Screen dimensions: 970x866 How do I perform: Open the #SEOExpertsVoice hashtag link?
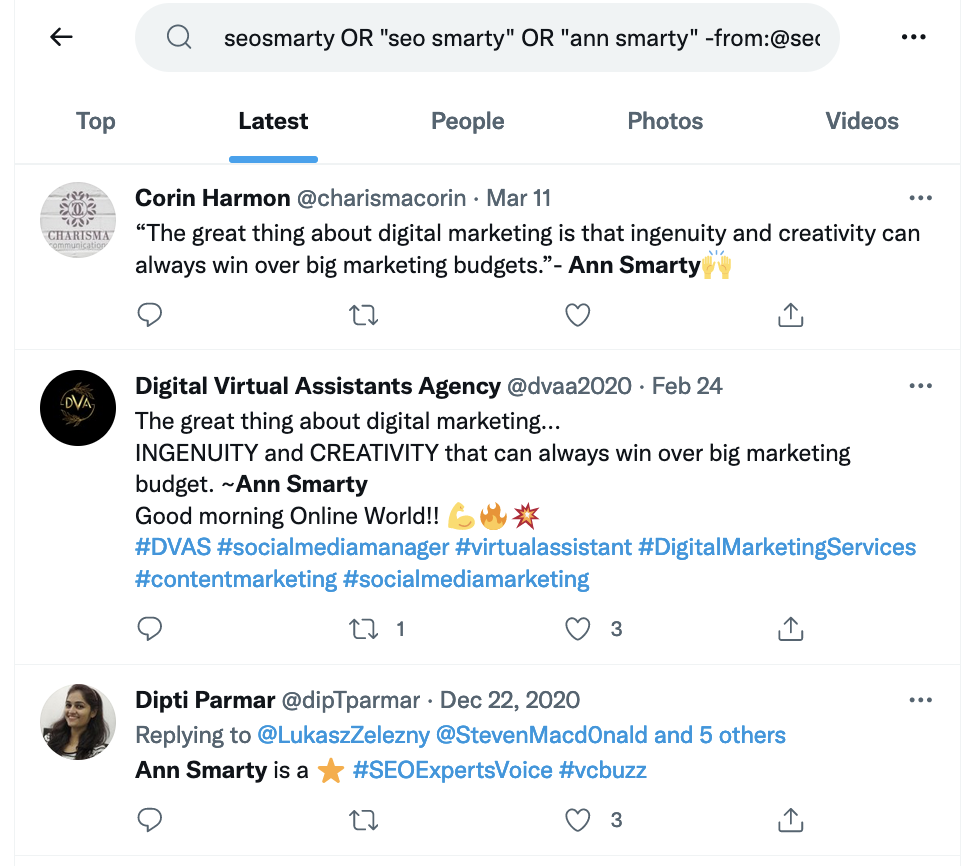[x=452, y=770]
